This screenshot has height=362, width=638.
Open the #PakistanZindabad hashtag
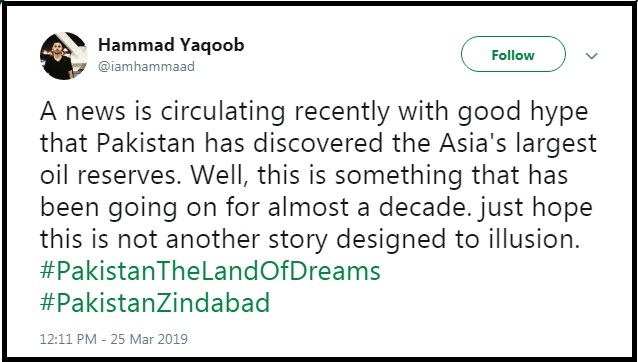point(155,303)
